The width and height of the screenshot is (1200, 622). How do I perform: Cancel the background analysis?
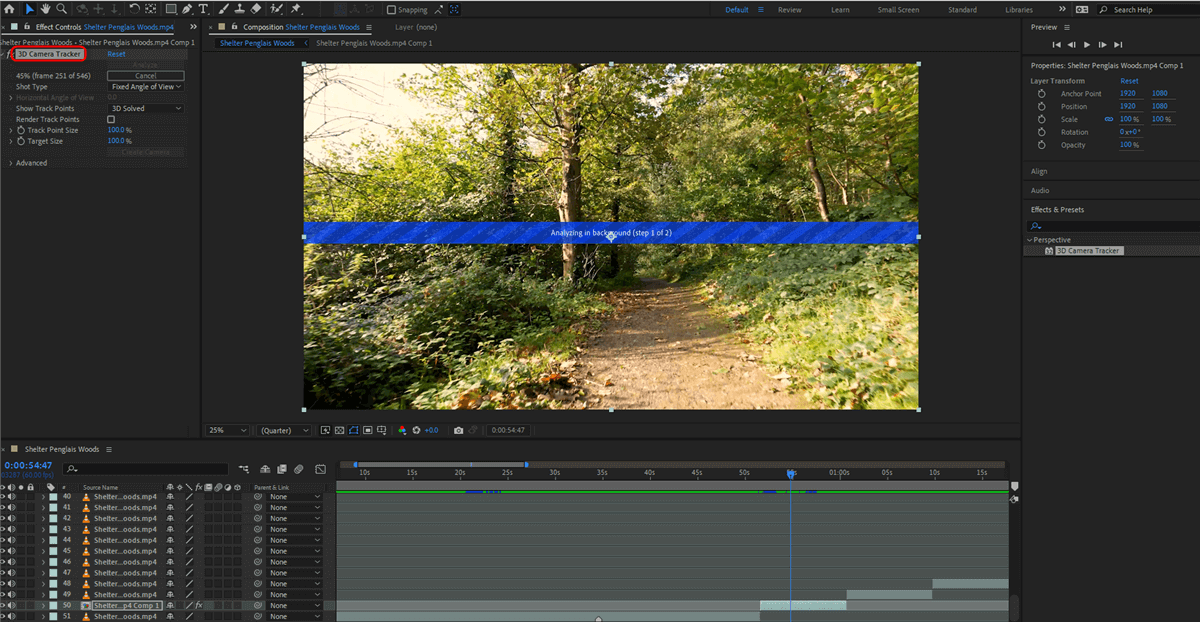[x=146, y=75]
